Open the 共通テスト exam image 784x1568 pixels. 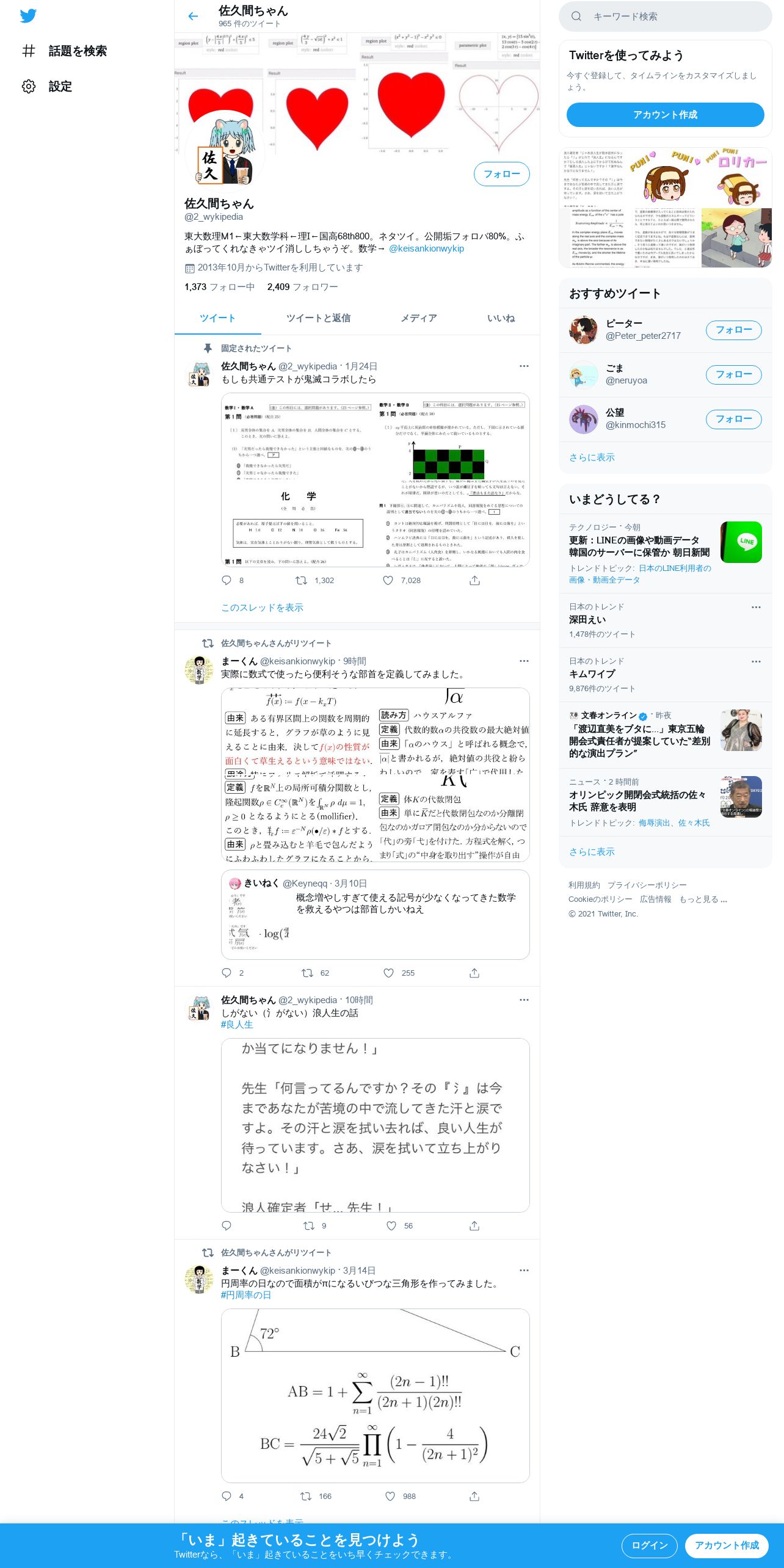(376, 480)
